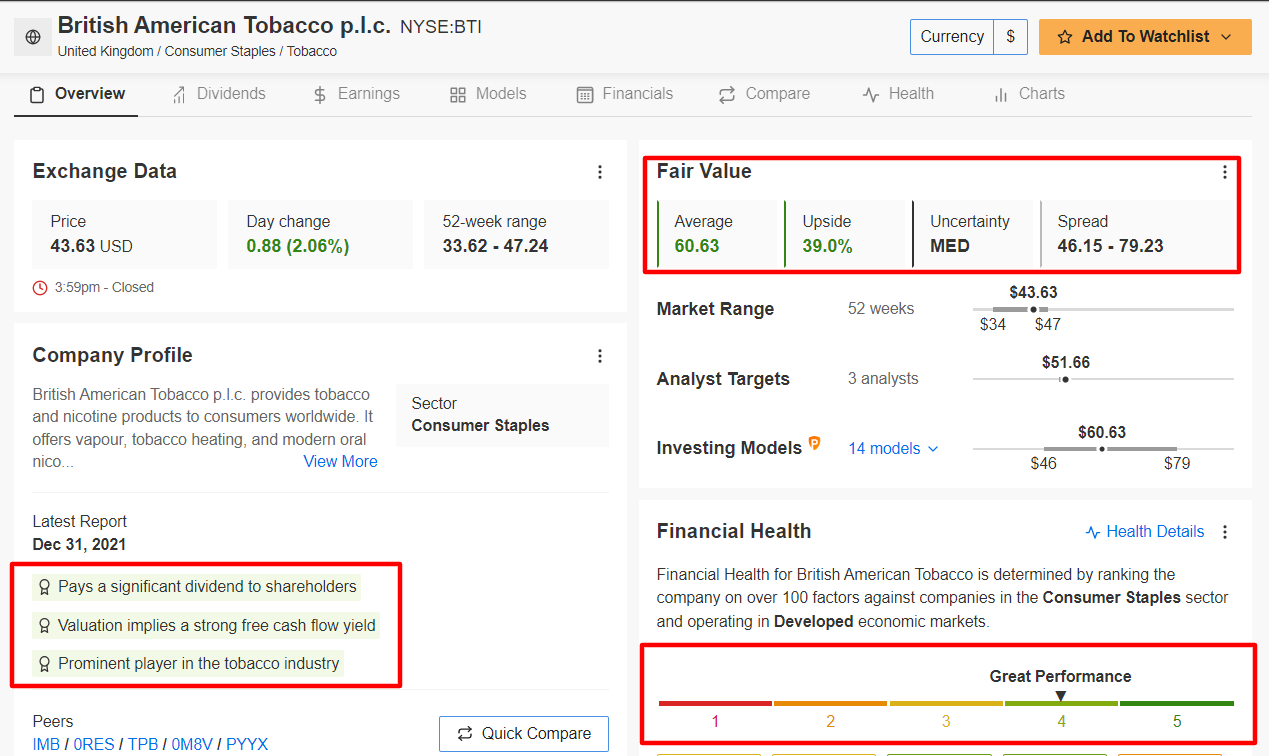Click the ribbon icon beside Prominent player
1269x756 pixels.
44,664
